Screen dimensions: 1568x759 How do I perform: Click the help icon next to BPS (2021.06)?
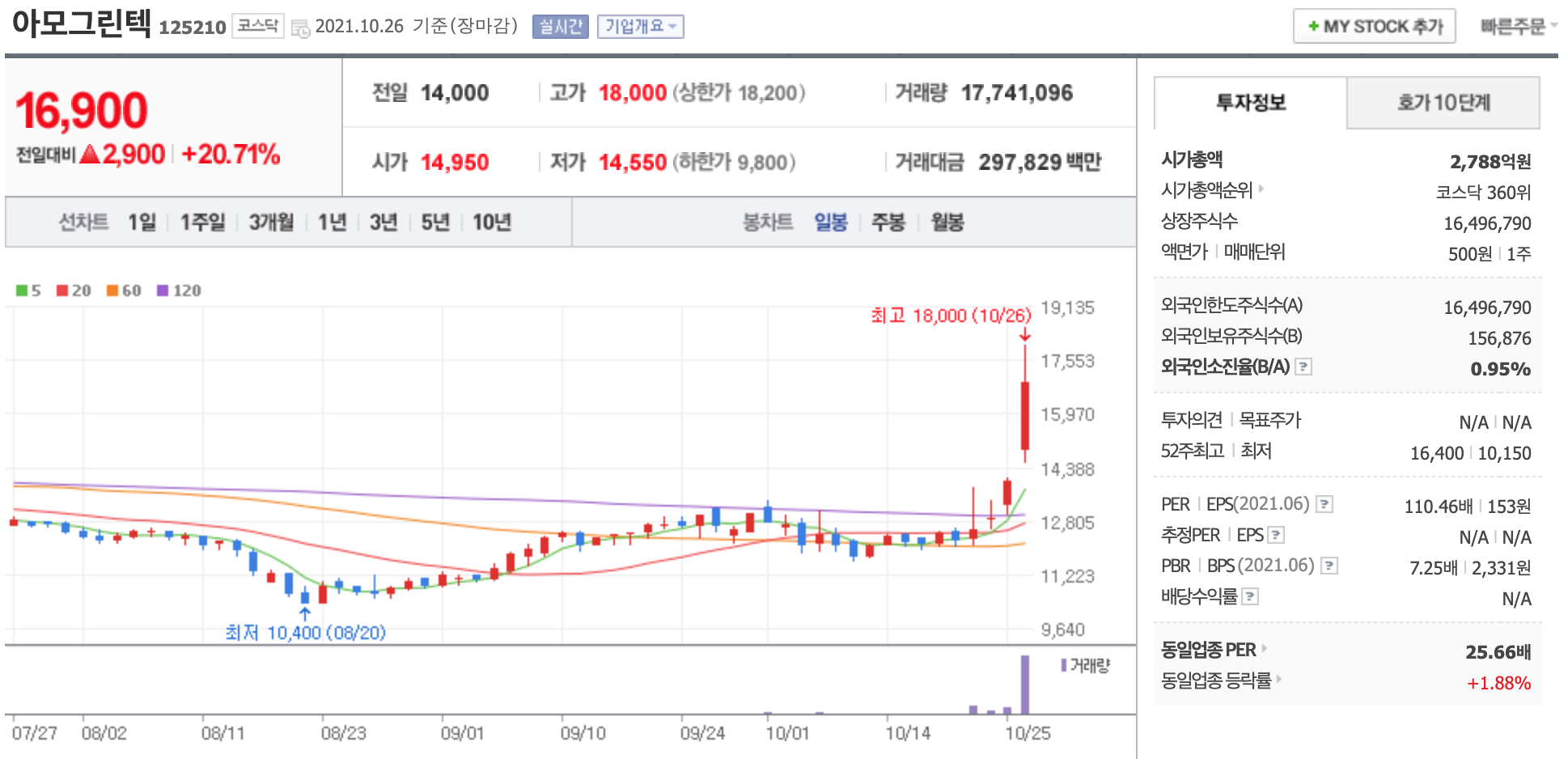(1329, 566)
